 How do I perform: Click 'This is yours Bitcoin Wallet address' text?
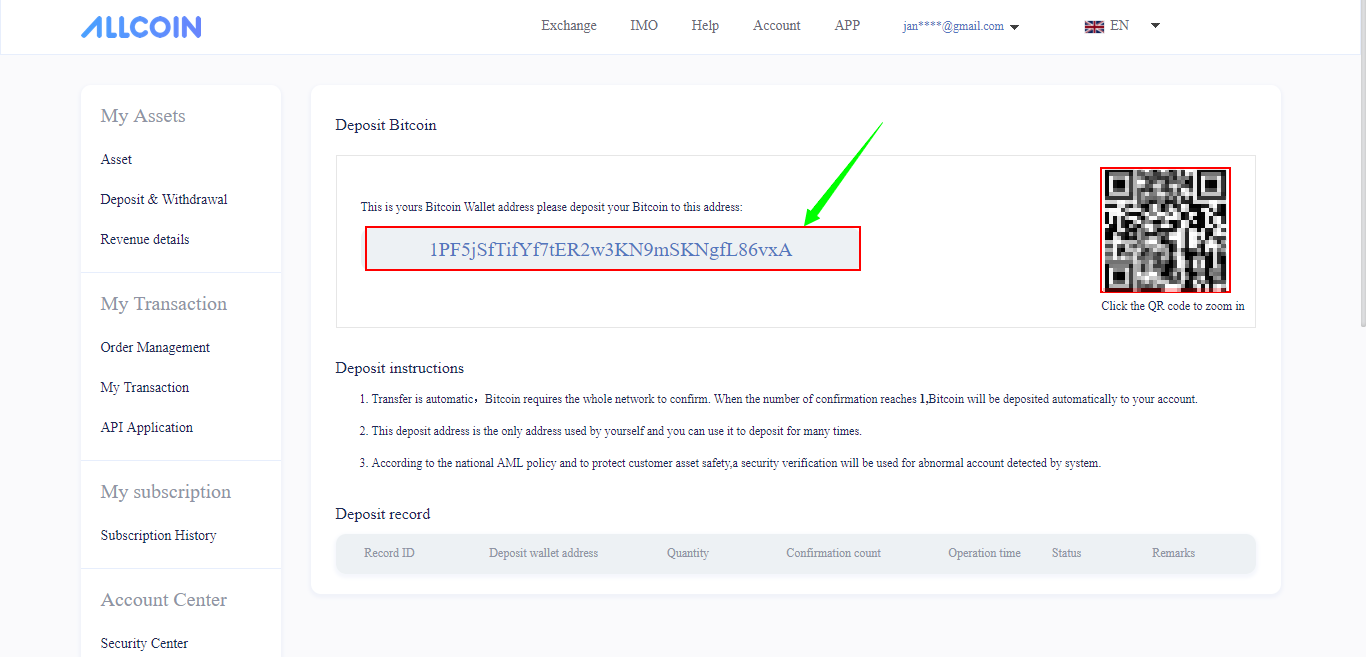[551, 208]
